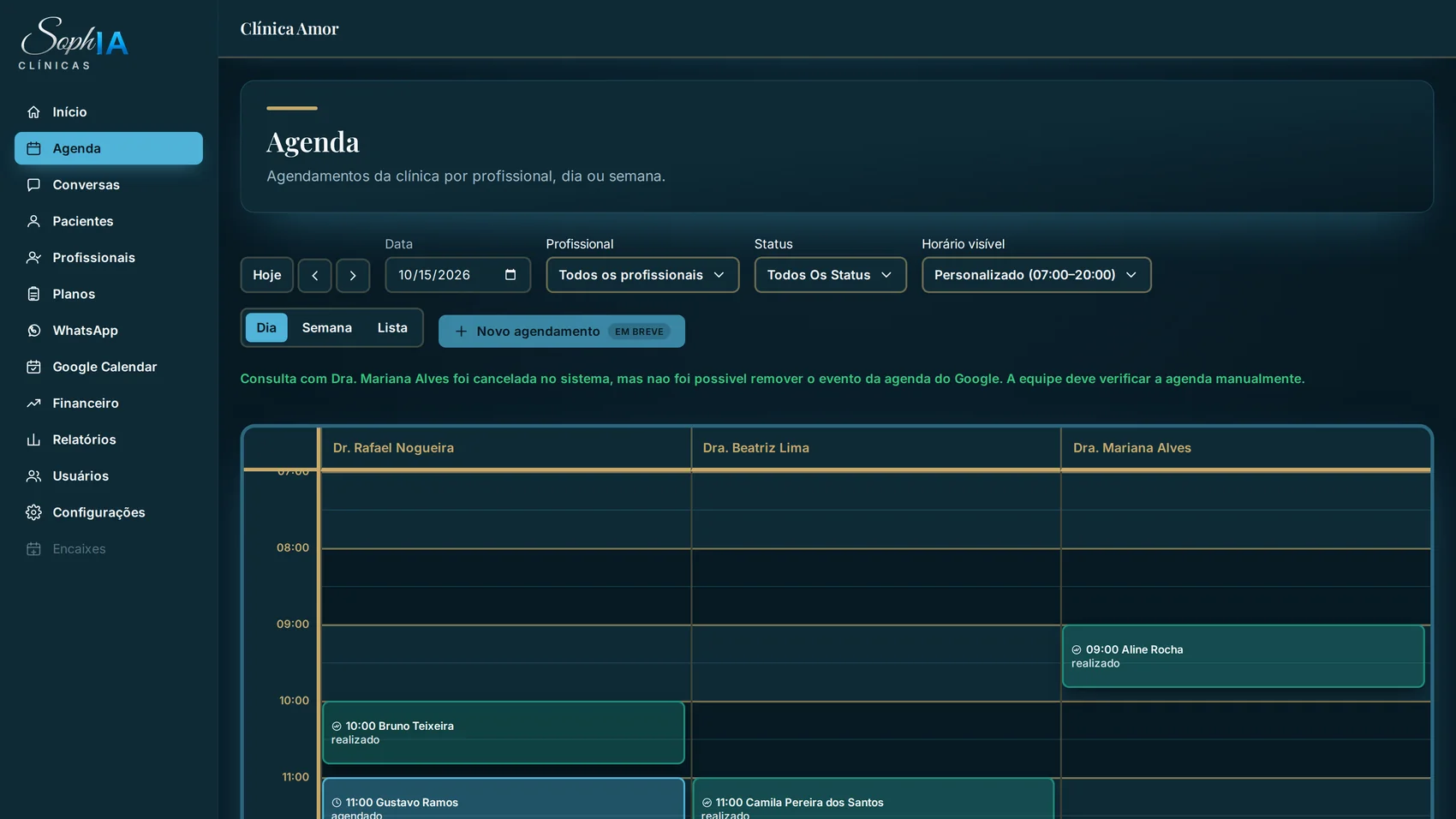Click the Profissionais icon in sidebar
The width and height of the screenshot is (1456, 819).
[x=33, y=258]
